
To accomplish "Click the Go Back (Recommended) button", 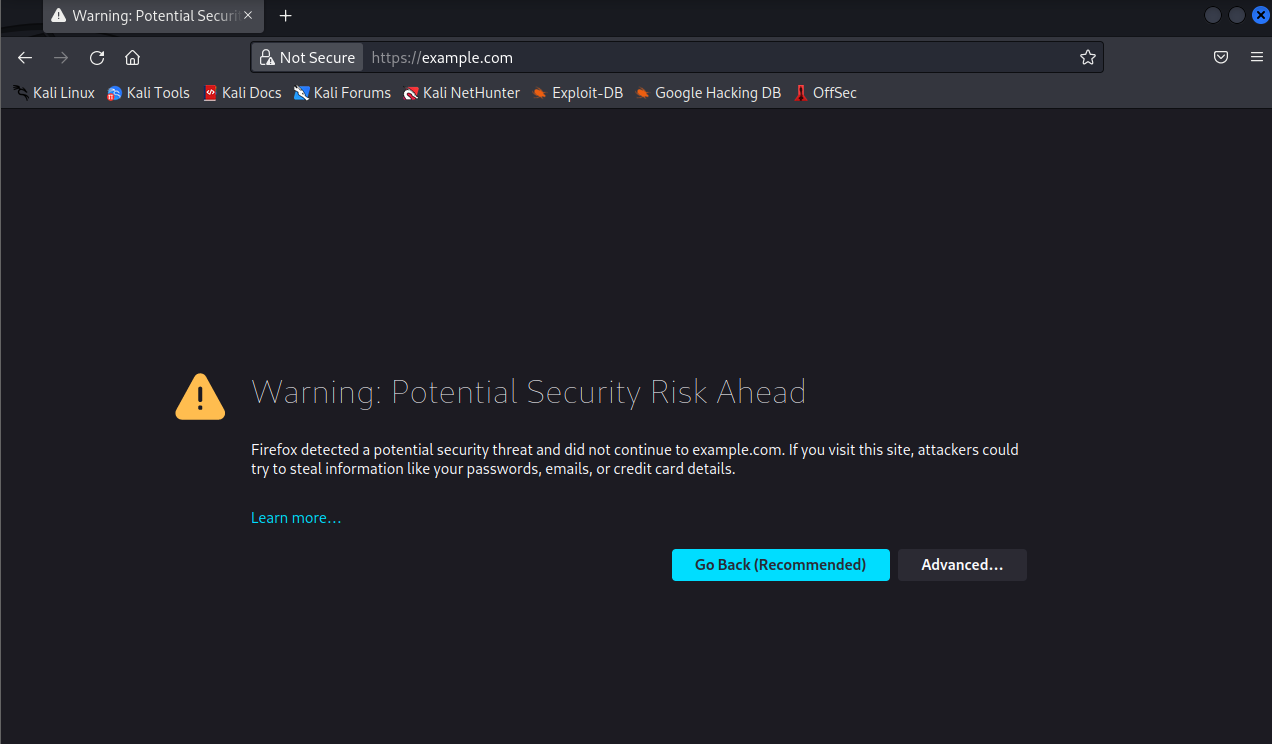I will tap(780, 565).
